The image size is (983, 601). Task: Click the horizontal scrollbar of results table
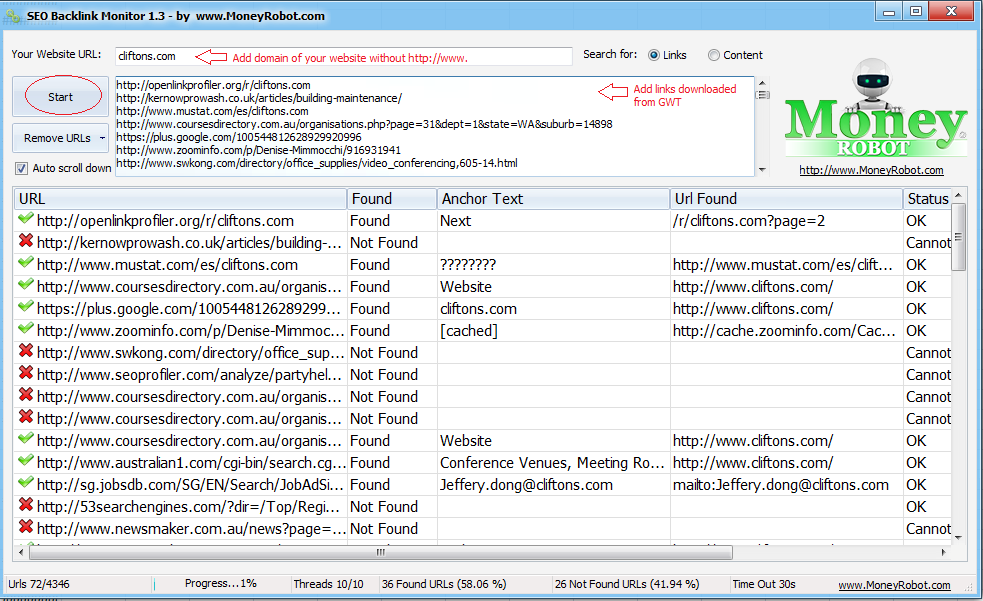(x=380, y=552)
